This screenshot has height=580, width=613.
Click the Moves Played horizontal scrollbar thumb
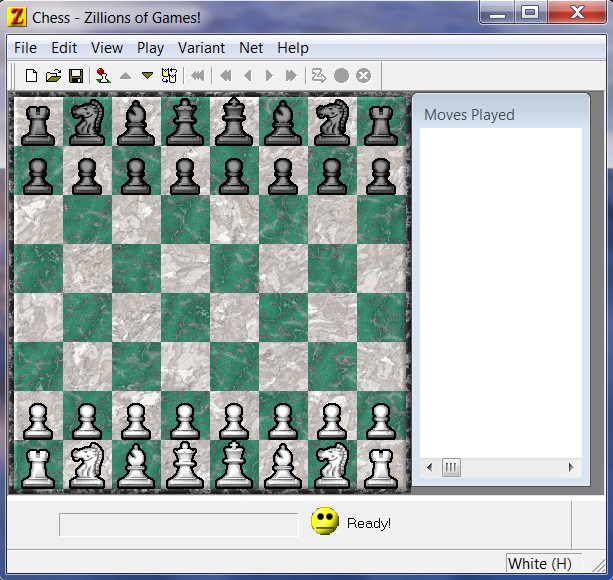click(x=451, y=467)
